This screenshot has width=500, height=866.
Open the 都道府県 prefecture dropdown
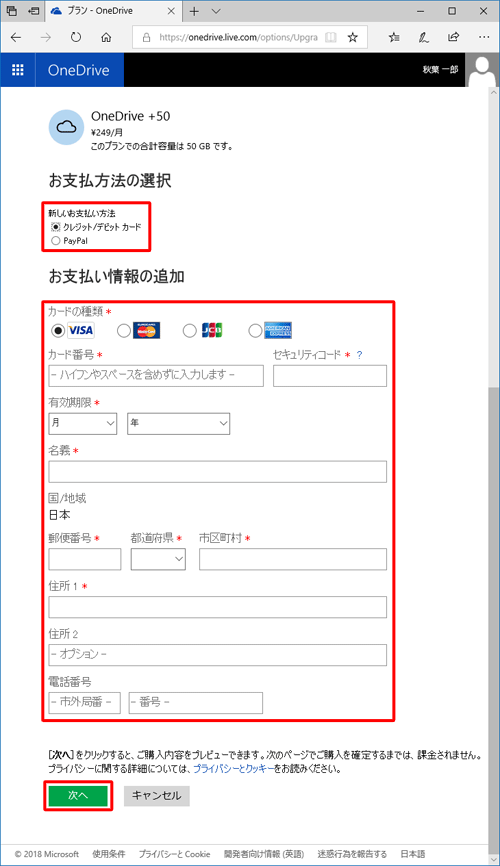158,559
